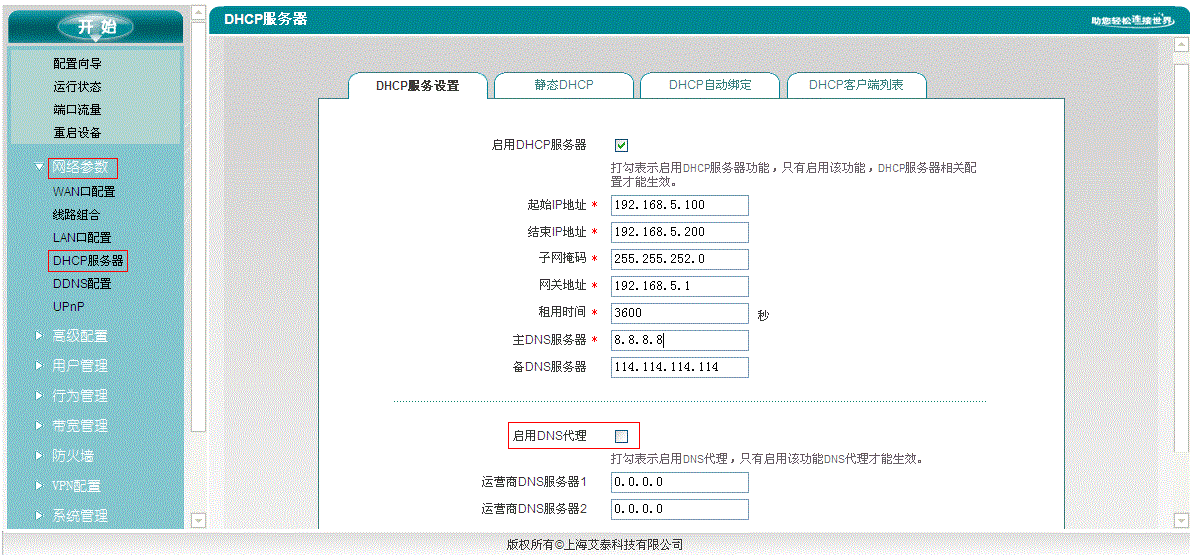Screen dimensions: 1190x555
Task: Select 重启设备 in the sidebar
Action: 77,133
